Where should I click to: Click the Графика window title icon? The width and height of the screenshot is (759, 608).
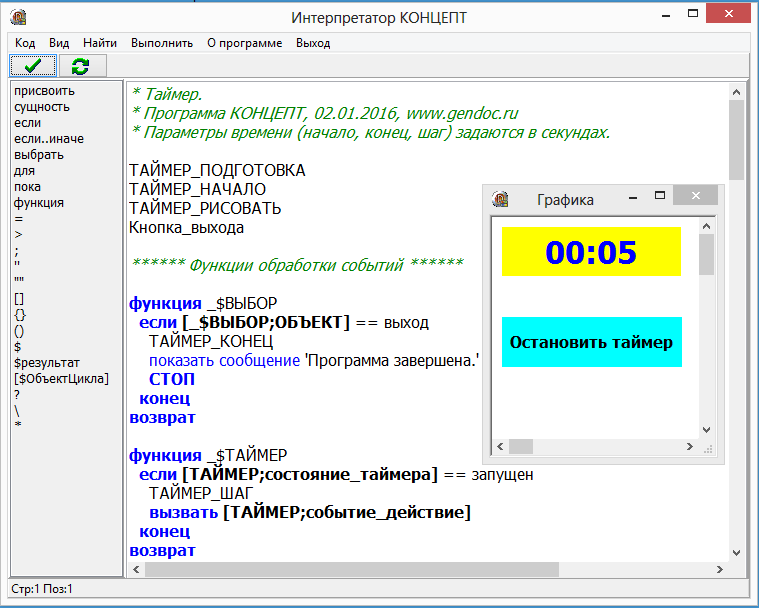coord(500,199)
